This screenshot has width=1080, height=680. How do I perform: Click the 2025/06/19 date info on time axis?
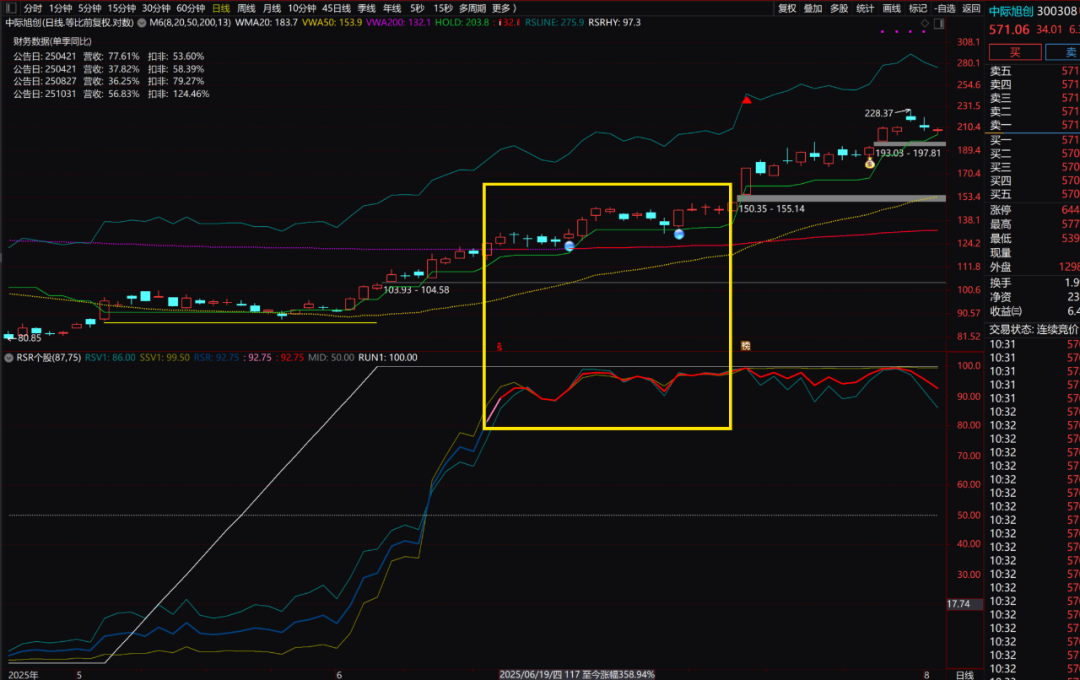tap(577, 674)
